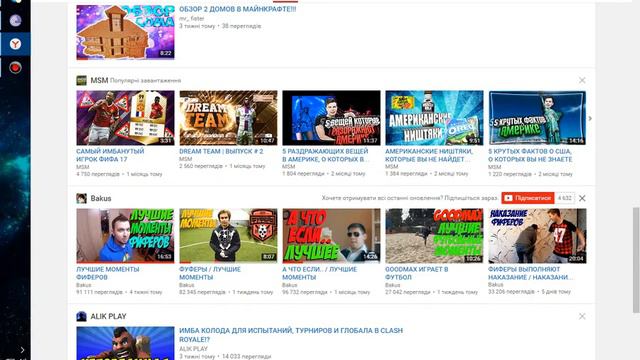The height and width of the screenshot is (360, 640).
Task: Click Bakus uploader name under GOODMAX video
Action: pos(392,285)
